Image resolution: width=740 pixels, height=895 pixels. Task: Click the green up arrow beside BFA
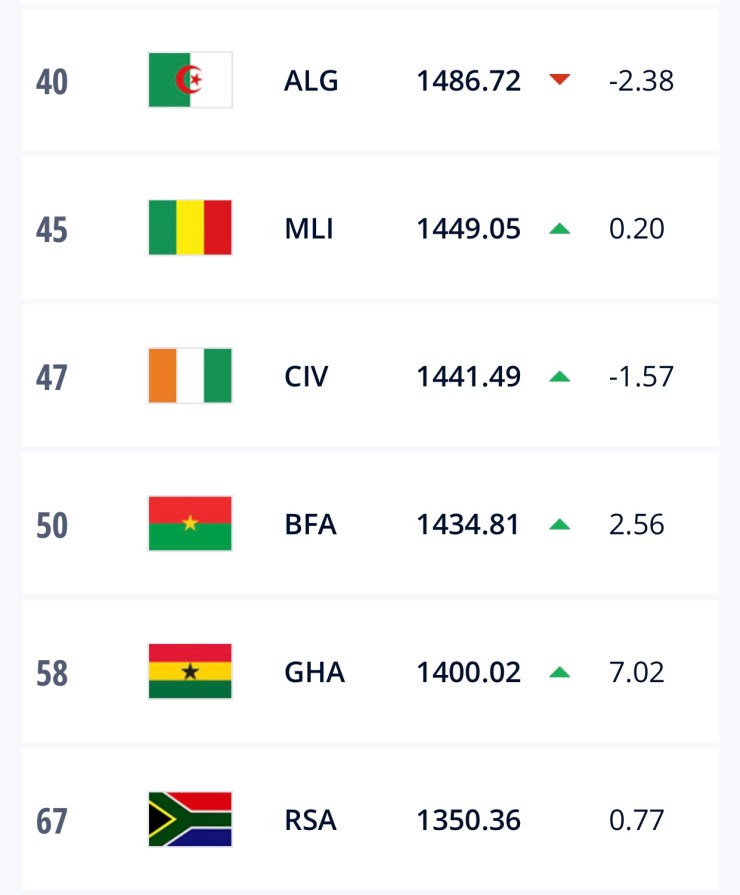(559, 524)
